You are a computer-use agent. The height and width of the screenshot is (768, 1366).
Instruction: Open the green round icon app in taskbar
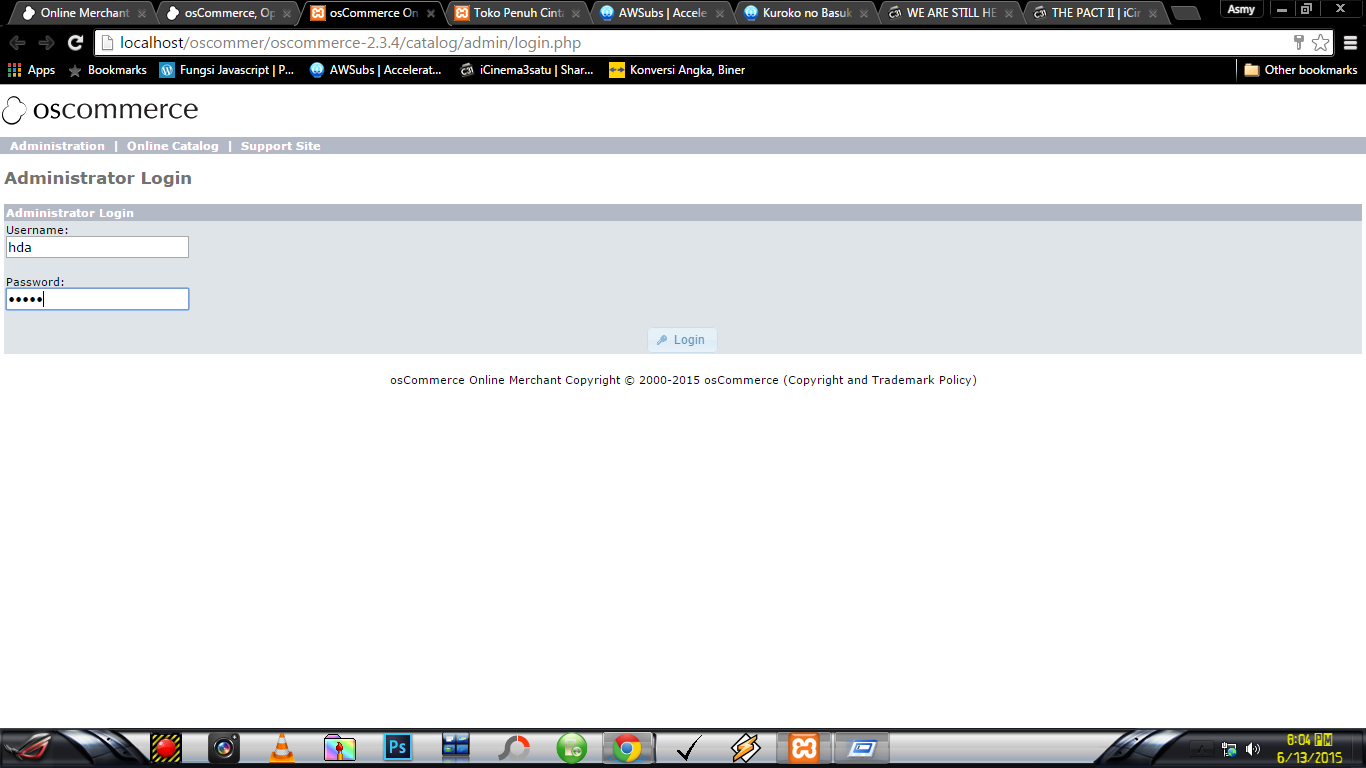(x=572, y=748)
